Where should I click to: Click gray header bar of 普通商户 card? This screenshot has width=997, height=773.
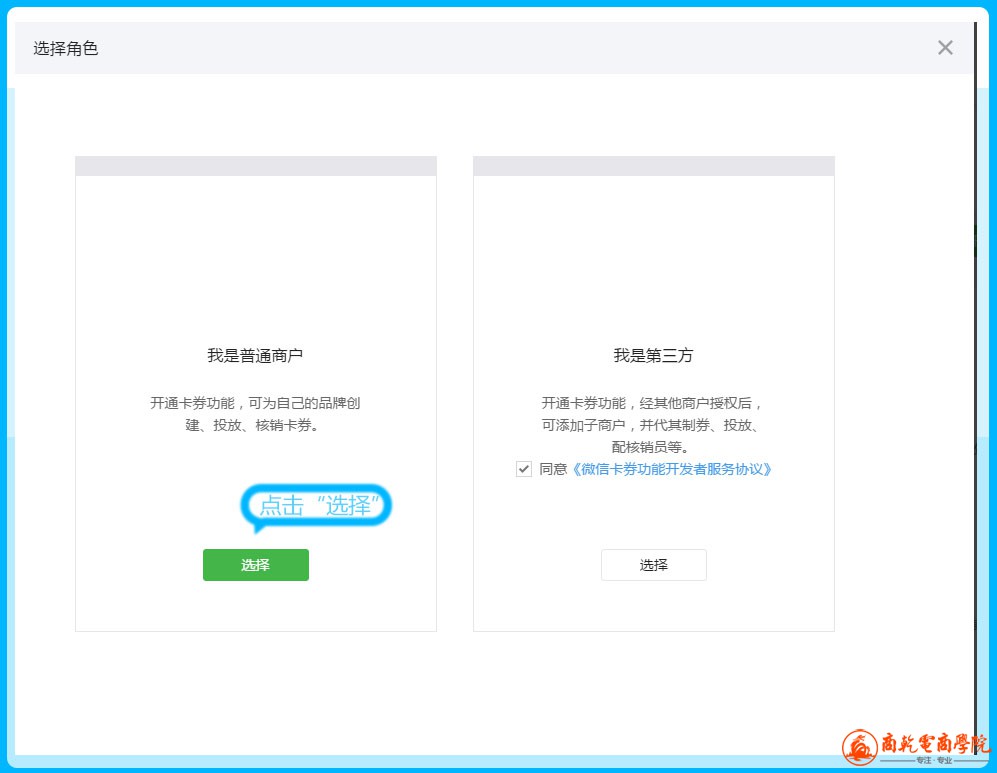255,166
